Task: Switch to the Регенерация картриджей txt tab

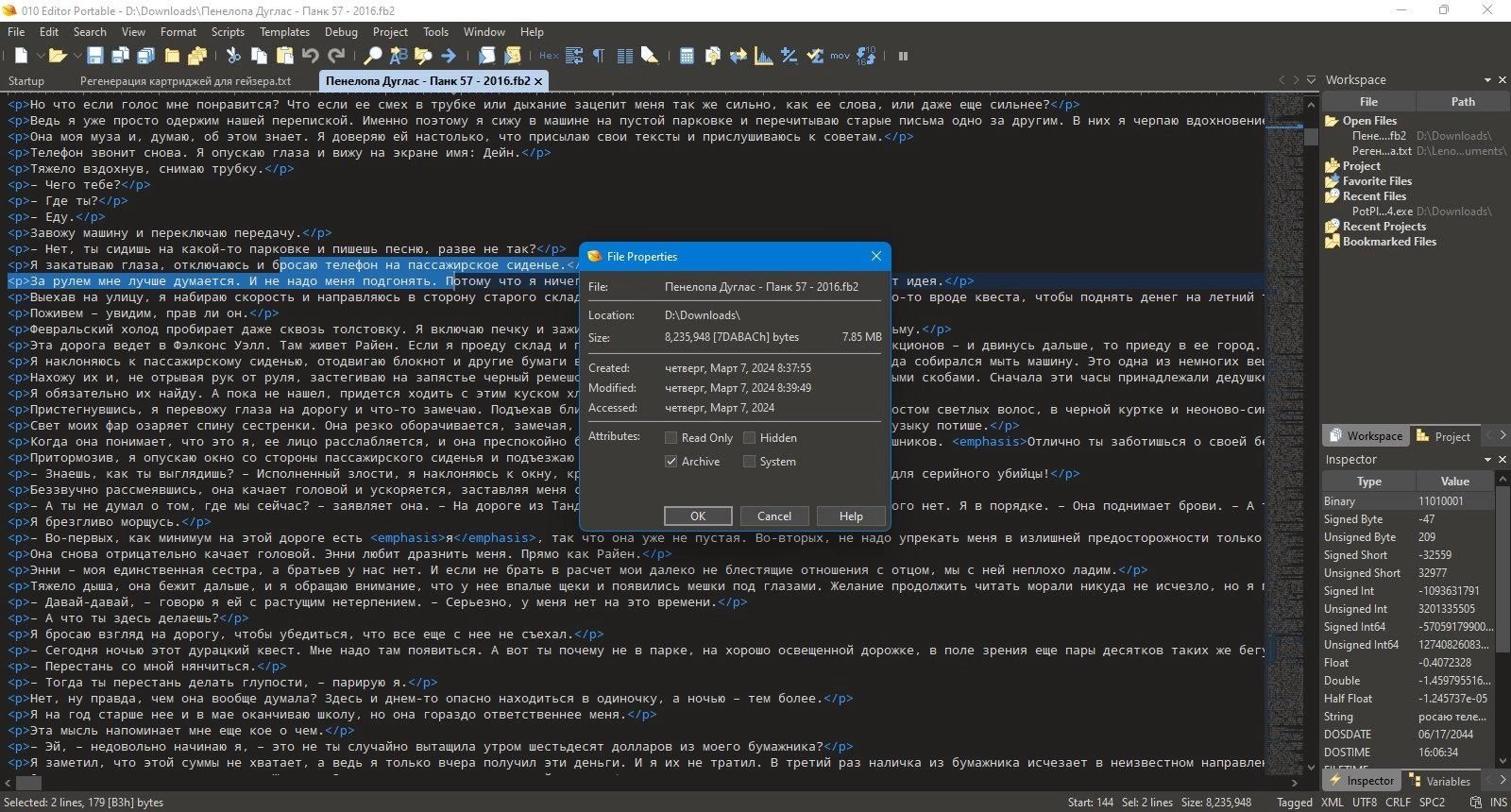Action: 185,81
